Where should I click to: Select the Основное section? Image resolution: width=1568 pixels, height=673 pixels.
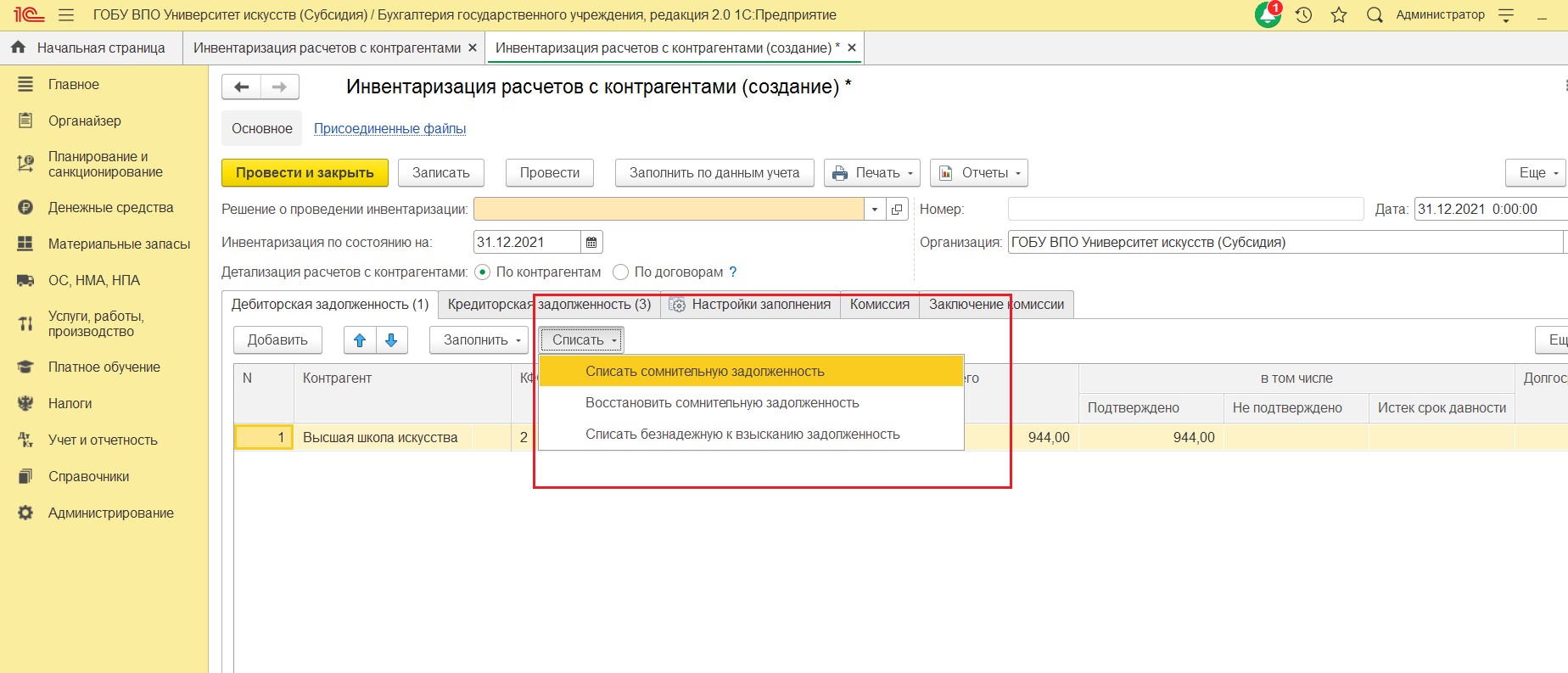262,129
